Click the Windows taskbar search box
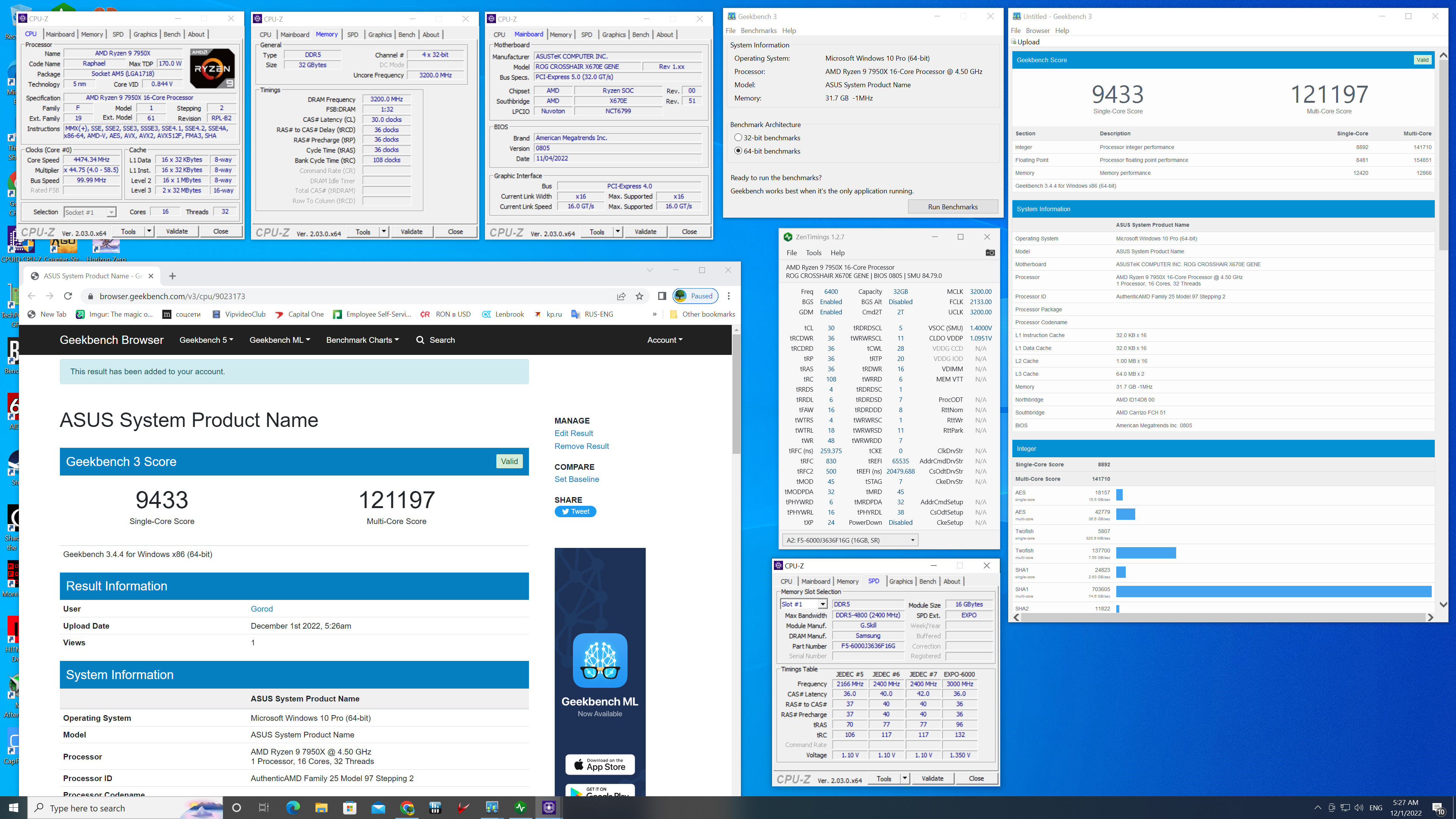Screen dimensions: 1456x819 click(126, 808)
